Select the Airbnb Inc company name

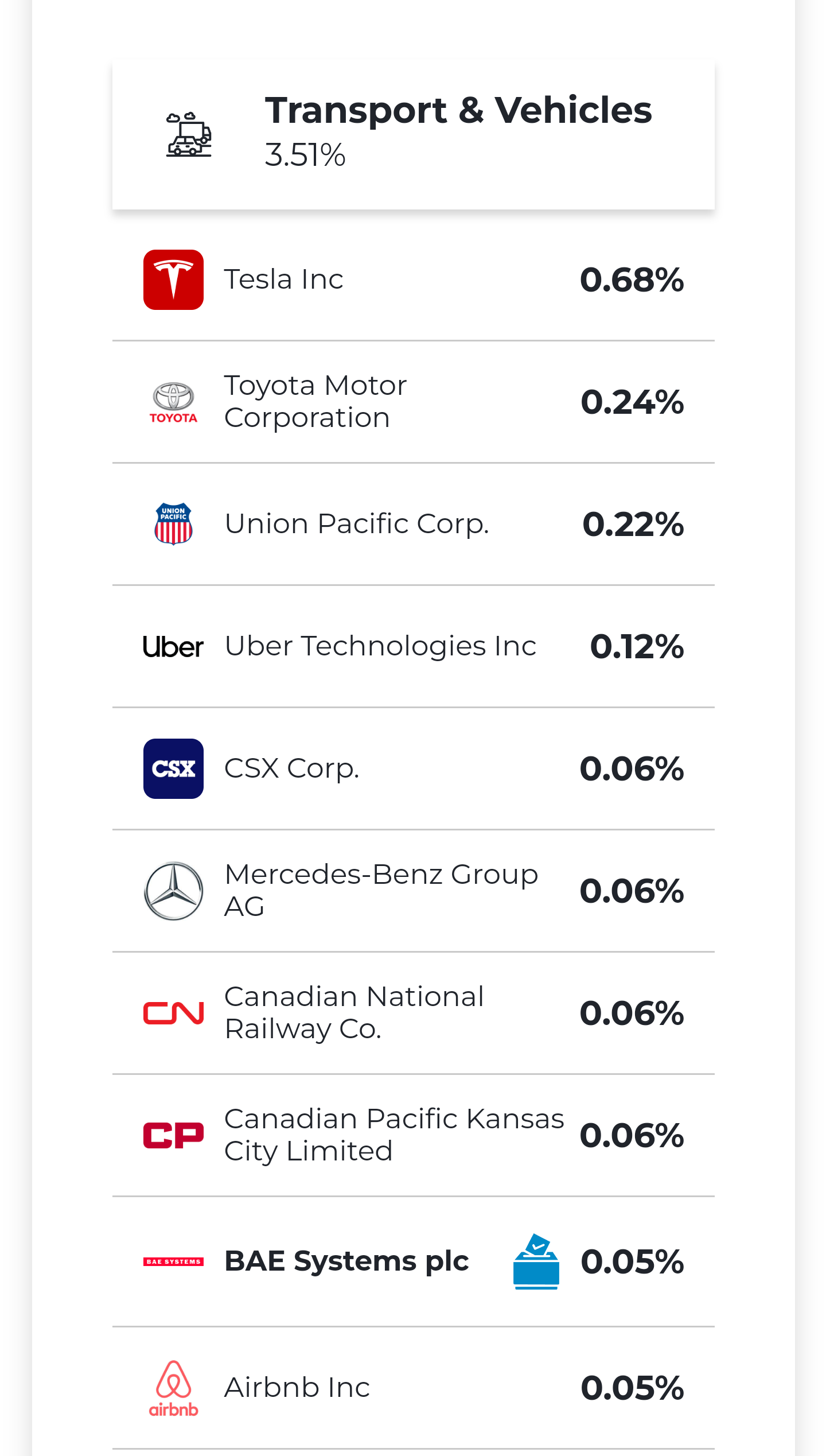click(297, 1388)
